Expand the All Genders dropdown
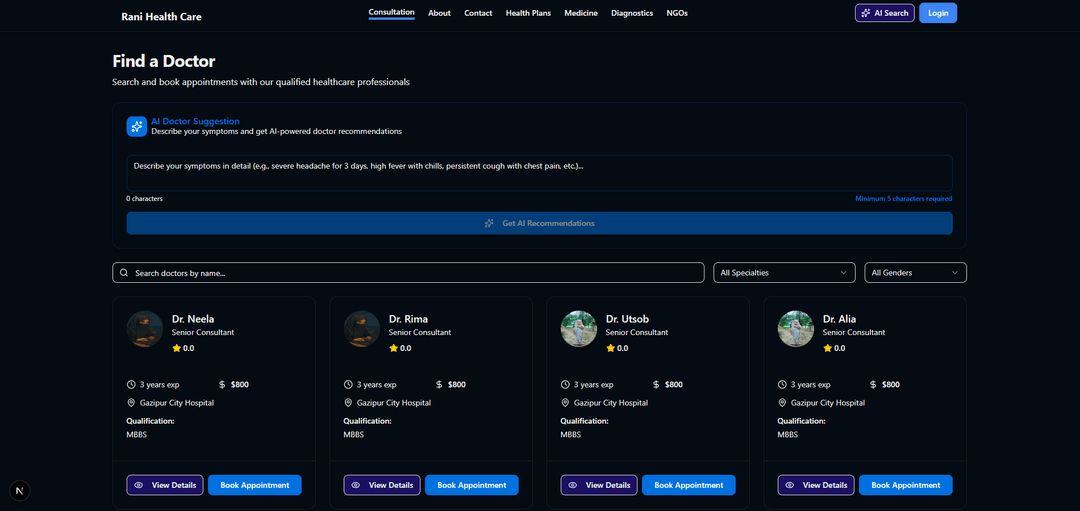This screenshot has height=511, width=1080. 915,272
